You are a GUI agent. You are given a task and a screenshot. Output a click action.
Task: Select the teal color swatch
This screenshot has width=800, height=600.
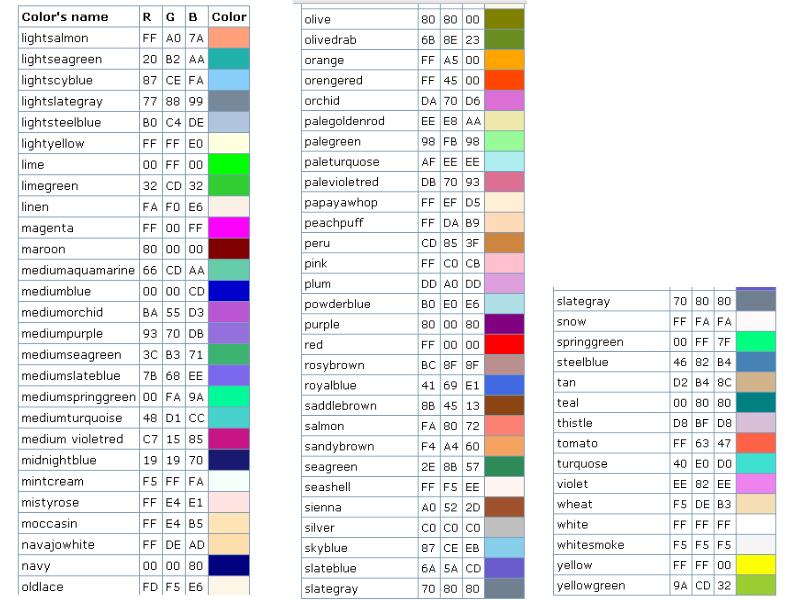tap(756, 403)
